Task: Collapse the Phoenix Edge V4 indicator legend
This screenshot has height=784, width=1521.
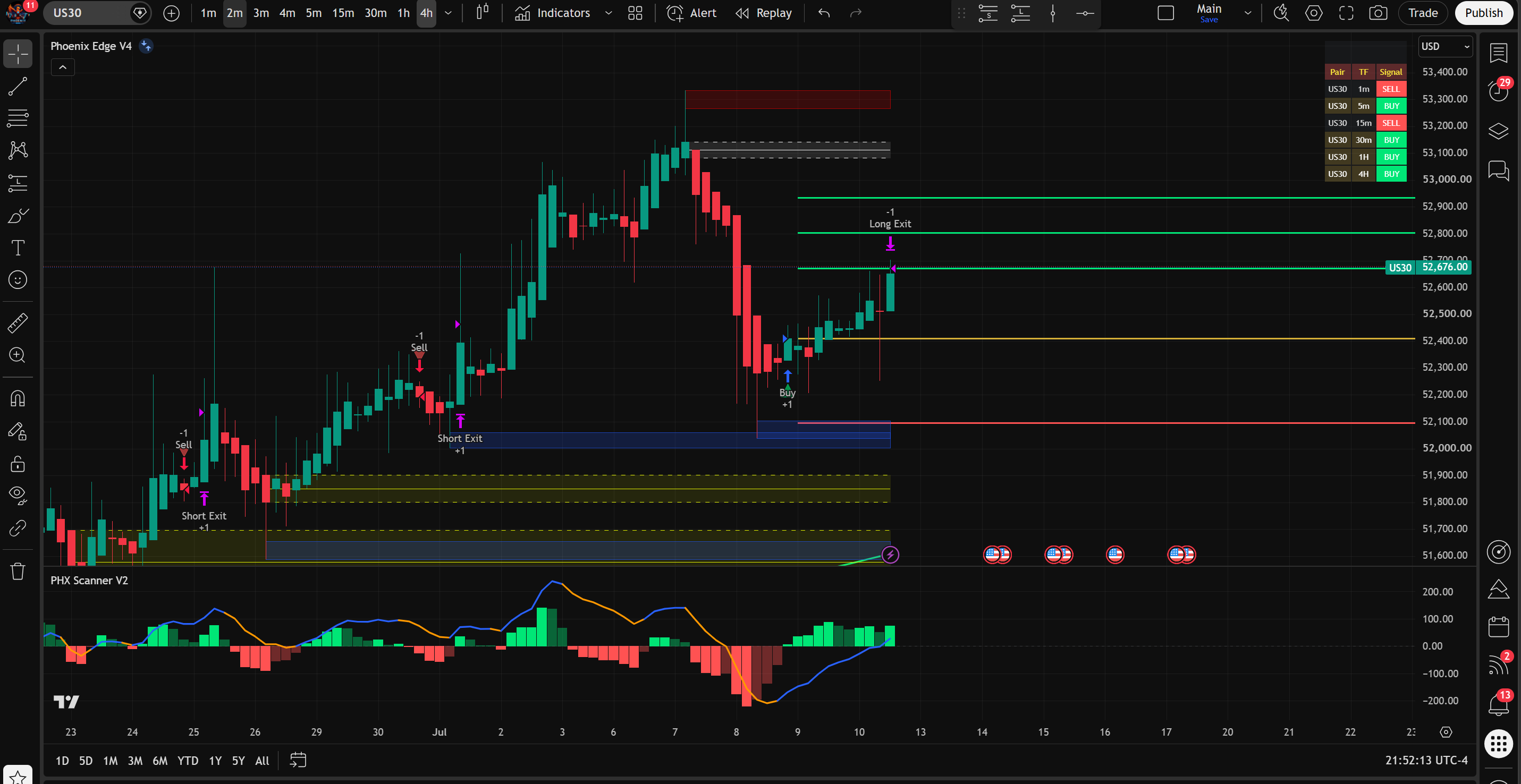Action: [63, 67]
